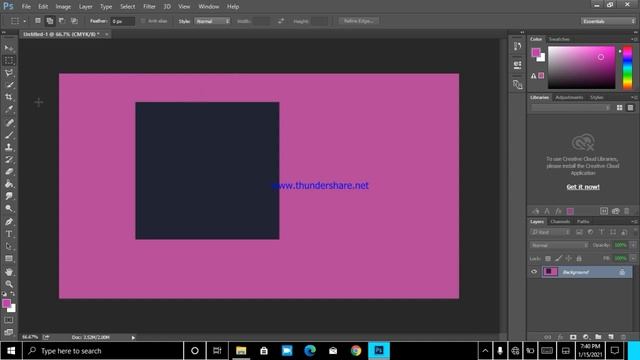
Task: Open the Opacity slider dropdown arrow
Action: click(x=633, y=245)
